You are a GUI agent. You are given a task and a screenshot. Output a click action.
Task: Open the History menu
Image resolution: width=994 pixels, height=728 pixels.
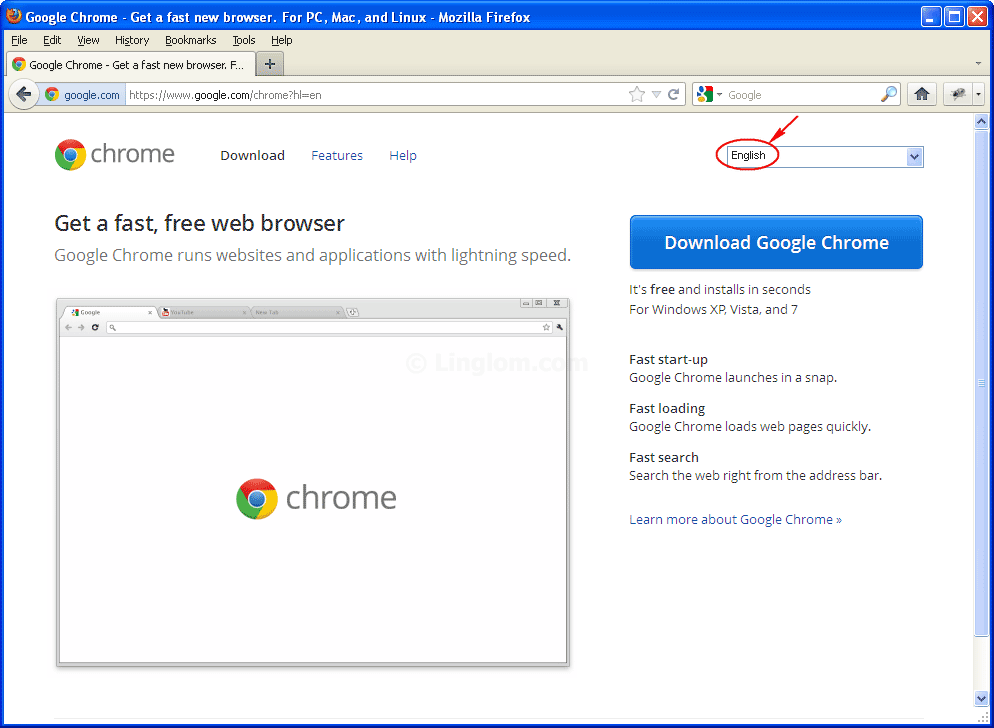(x=132, y=40)
